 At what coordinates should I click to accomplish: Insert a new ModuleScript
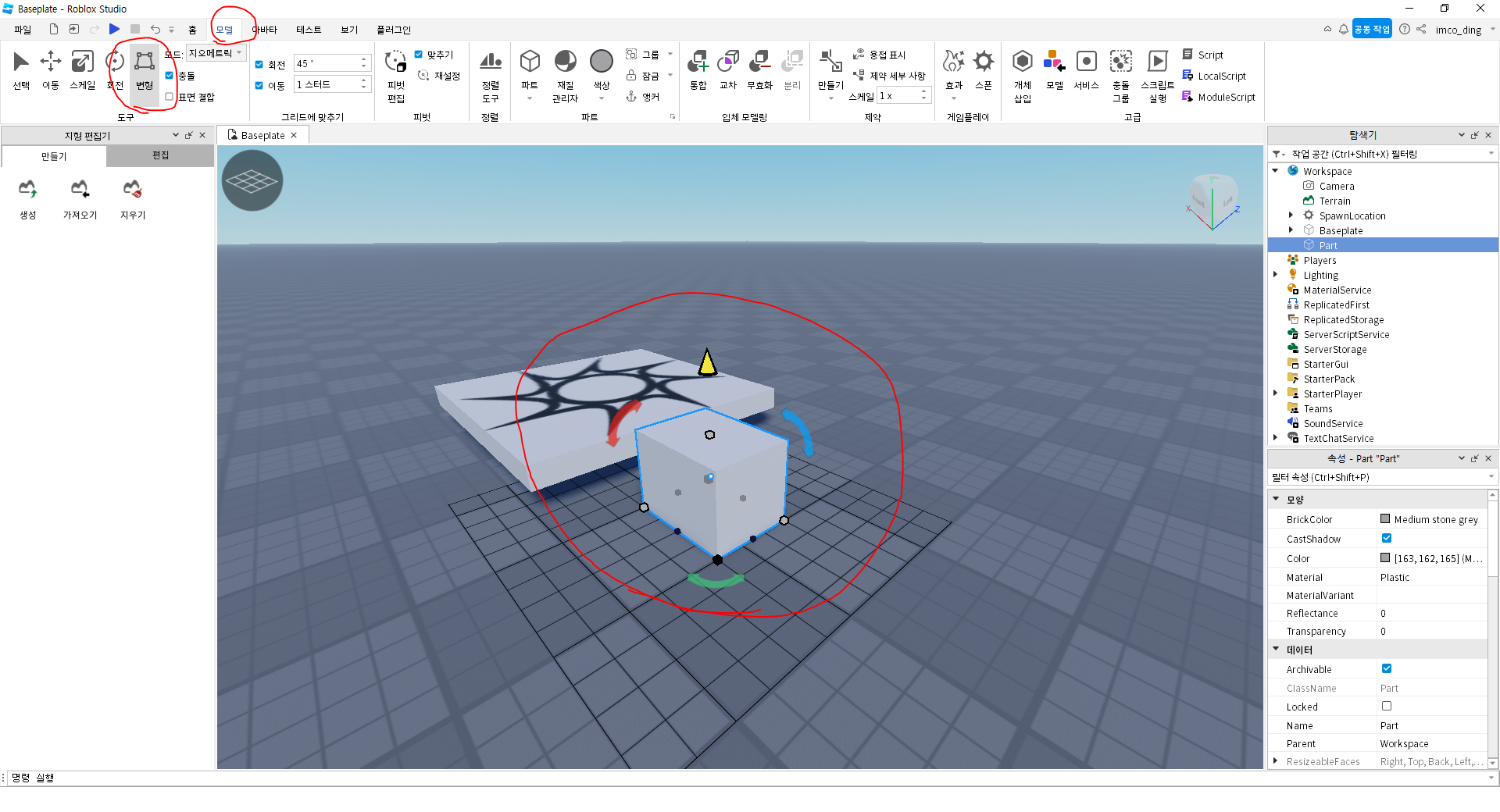pos(1219,97)
